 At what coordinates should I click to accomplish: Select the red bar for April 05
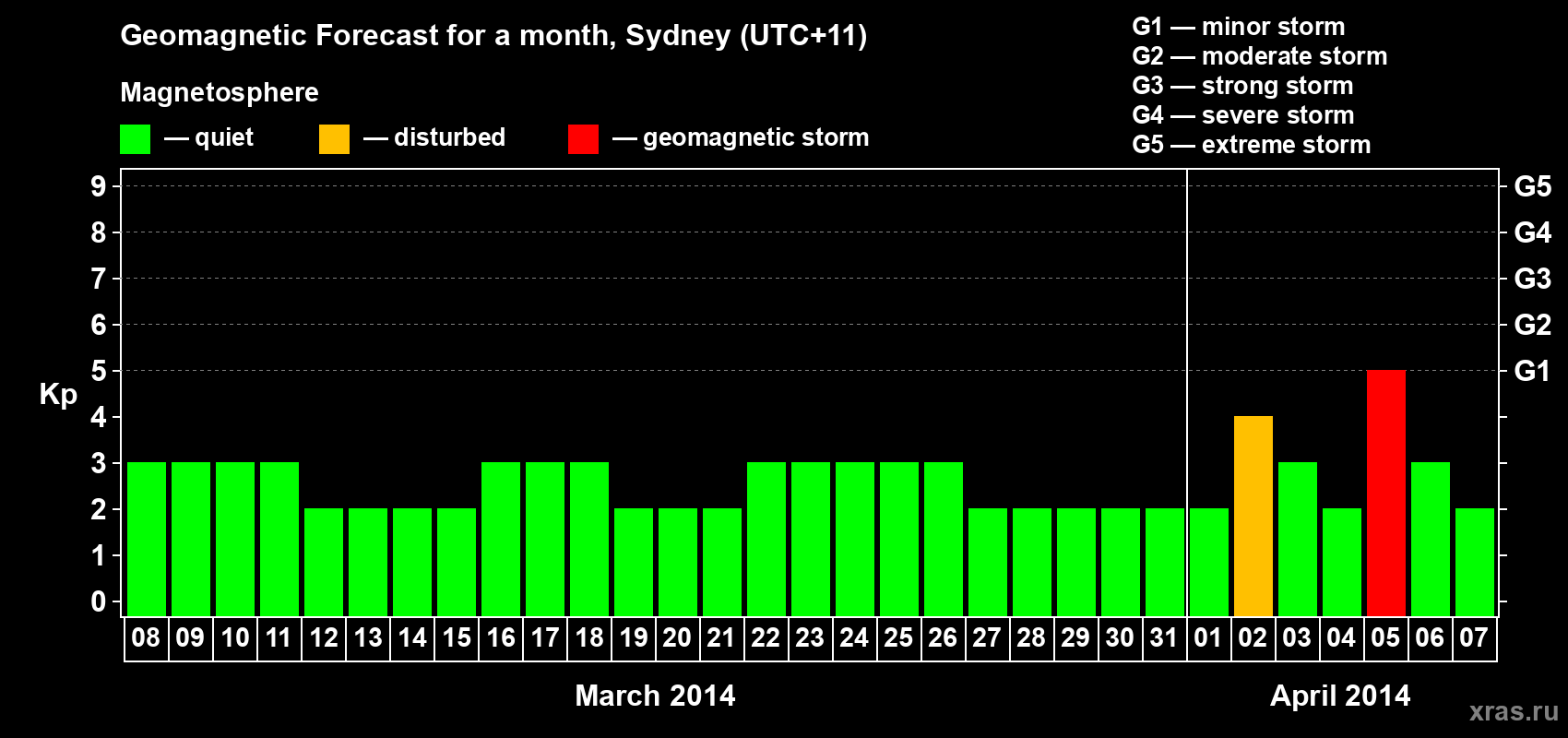tap(1385, 493)
